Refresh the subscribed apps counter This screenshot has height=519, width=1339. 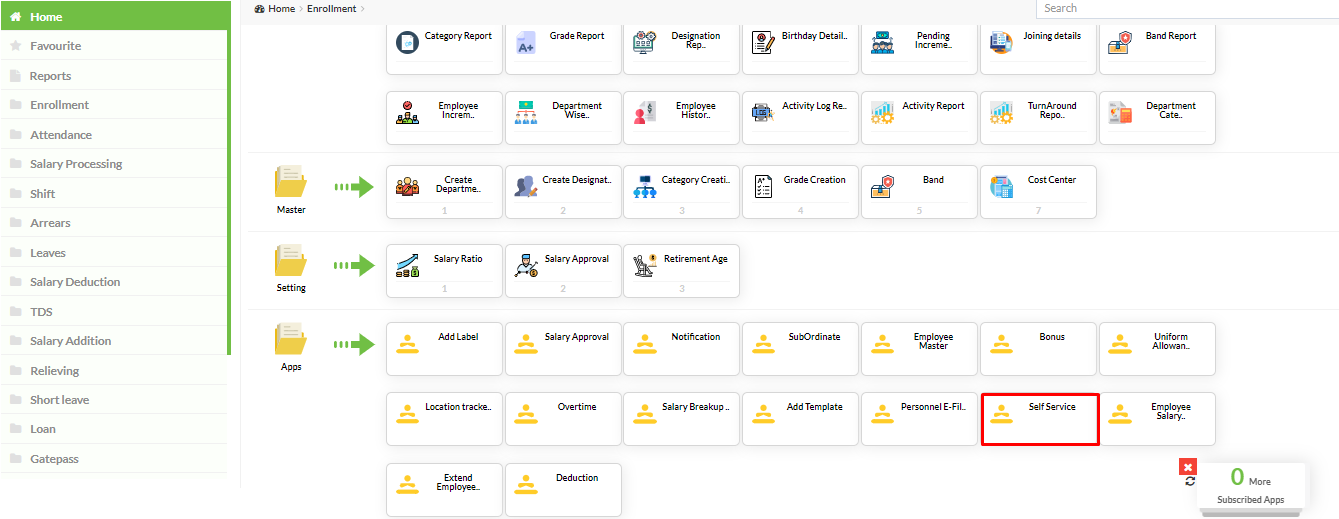click(1190, 481)
